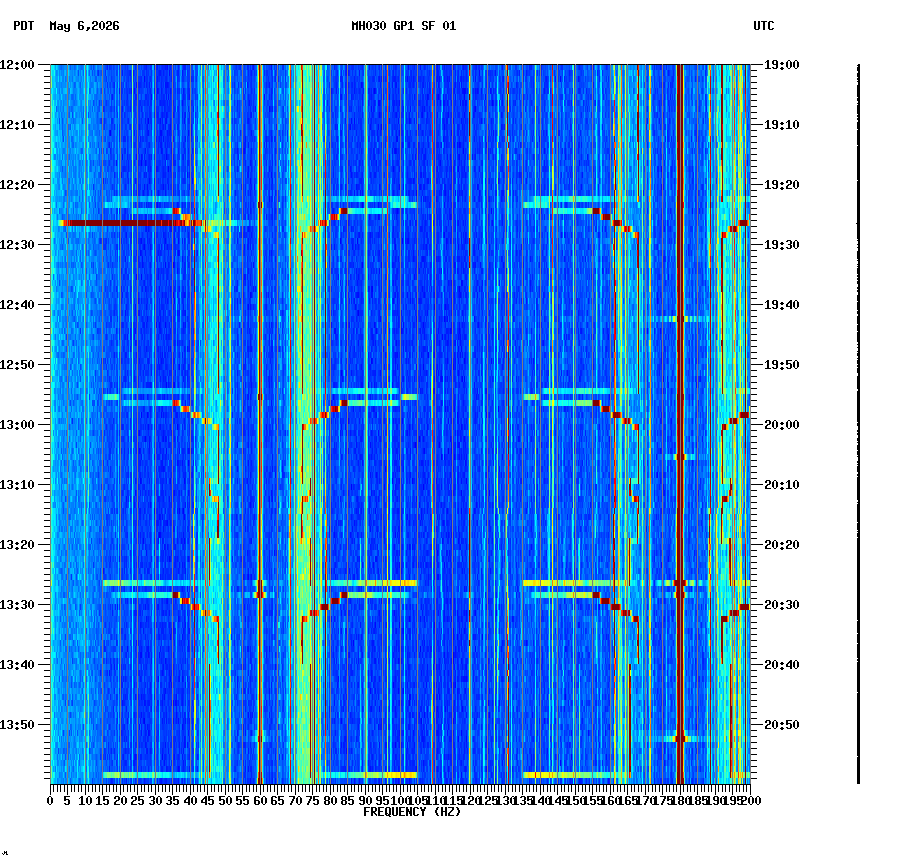Click the 20:00 UTC time label
Image resolution: width=902 pixels, height=864 pixels.
[782, 425]
